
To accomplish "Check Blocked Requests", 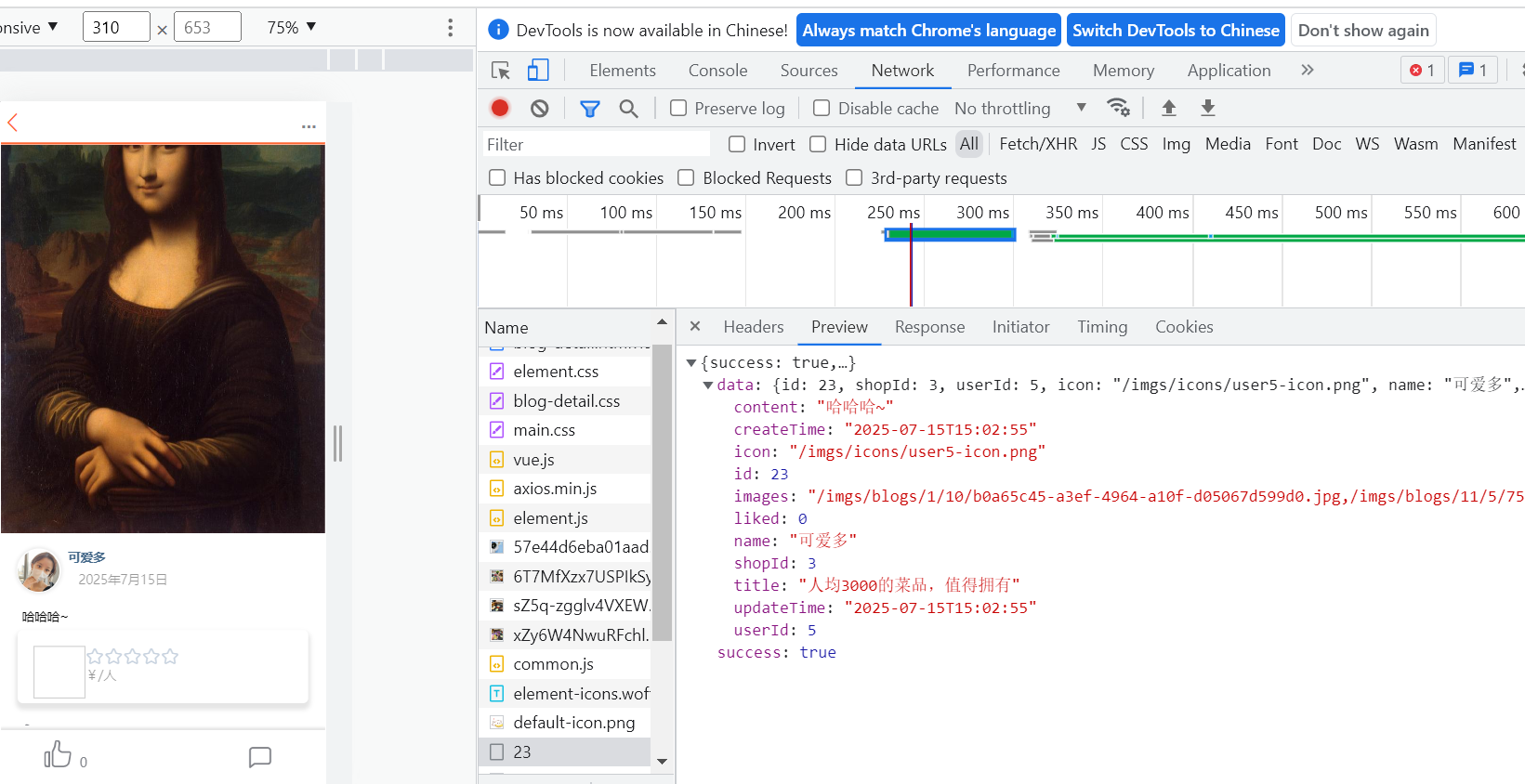I will 686,177.
